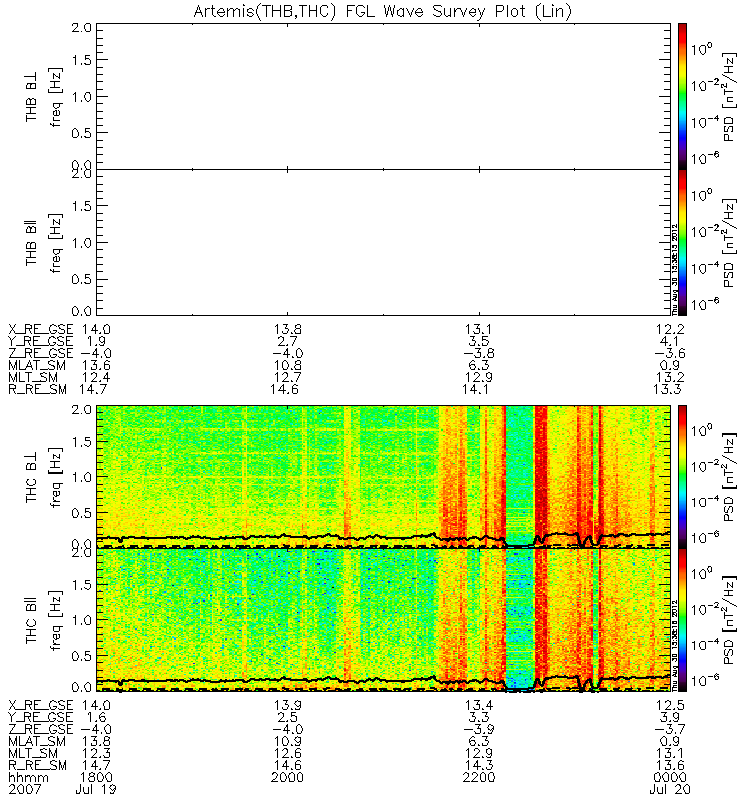Click 'MLAT_SM' label in the lower ephemeris table
The width and height of the screenshot is (750, 800).
37,741
